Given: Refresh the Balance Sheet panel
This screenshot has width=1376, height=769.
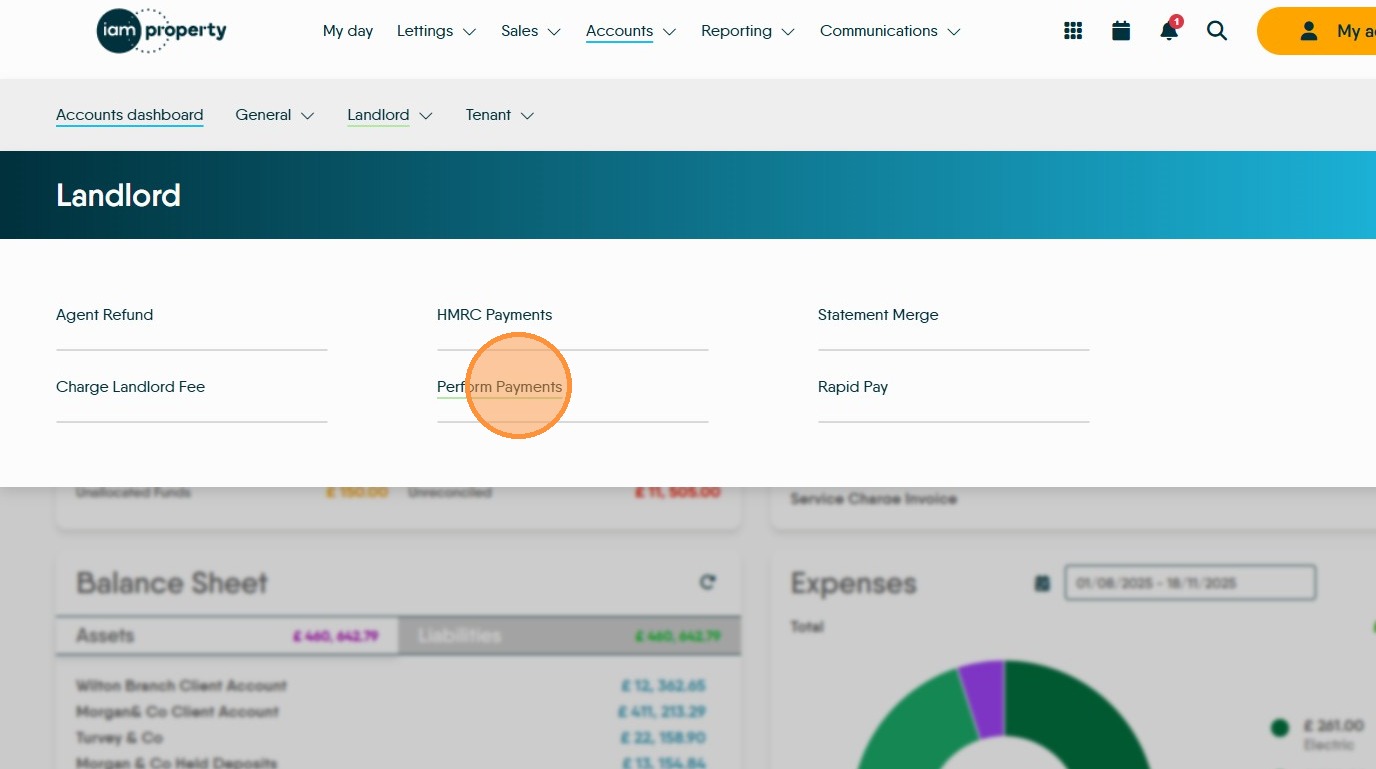Looking at the screenshot, I should coord(708,582).
